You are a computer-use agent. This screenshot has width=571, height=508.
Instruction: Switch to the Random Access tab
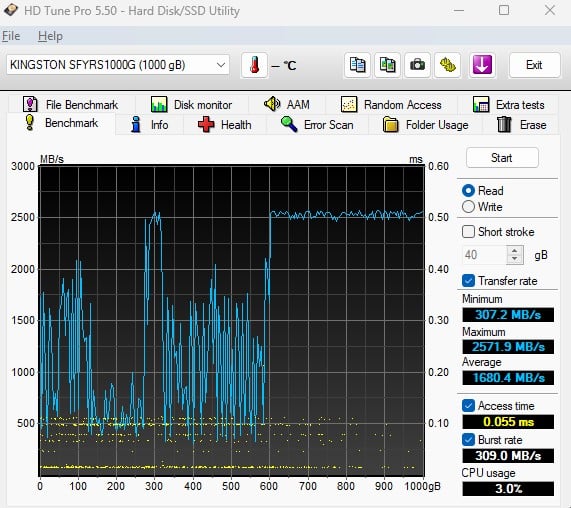point(391,105)
